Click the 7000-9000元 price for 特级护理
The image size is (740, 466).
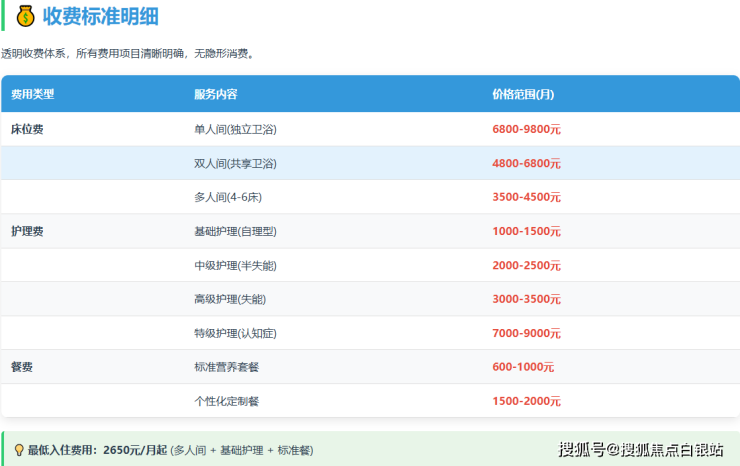[526, 333]
